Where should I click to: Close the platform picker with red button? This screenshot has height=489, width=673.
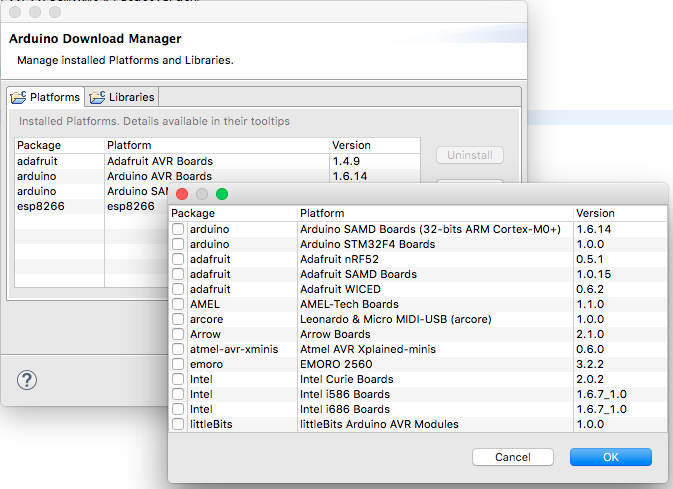(x=182, y=194)
